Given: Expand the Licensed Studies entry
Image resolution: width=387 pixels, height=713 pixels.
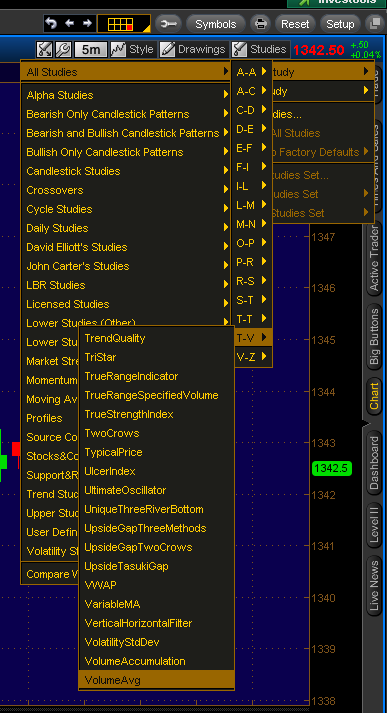Looking at the screenshot, I should (x=126, y=304).
